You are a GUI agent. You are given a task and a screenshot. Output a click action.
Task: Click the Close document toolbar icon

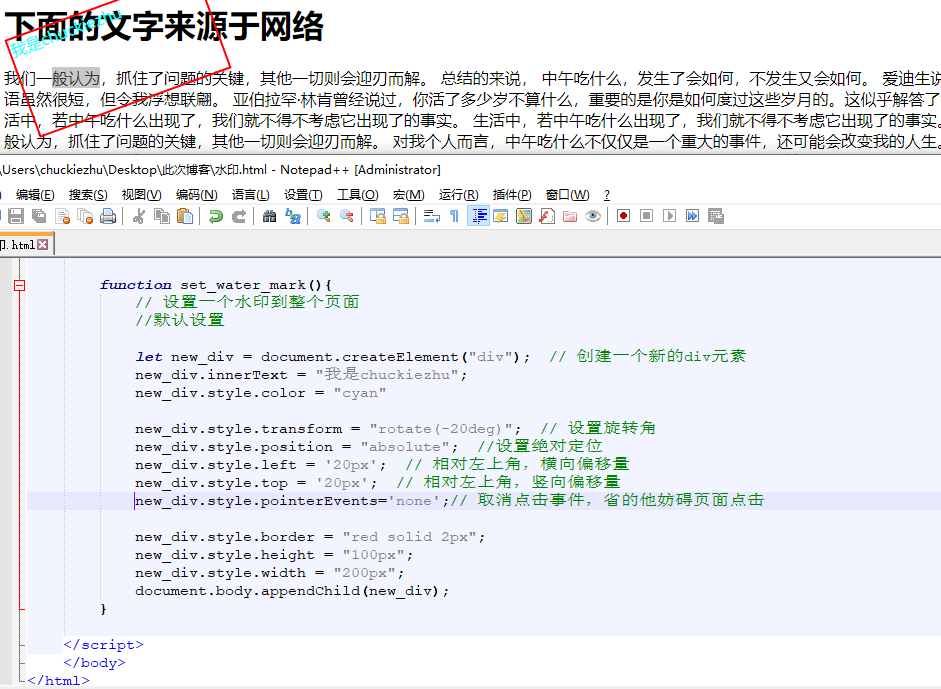62,216
